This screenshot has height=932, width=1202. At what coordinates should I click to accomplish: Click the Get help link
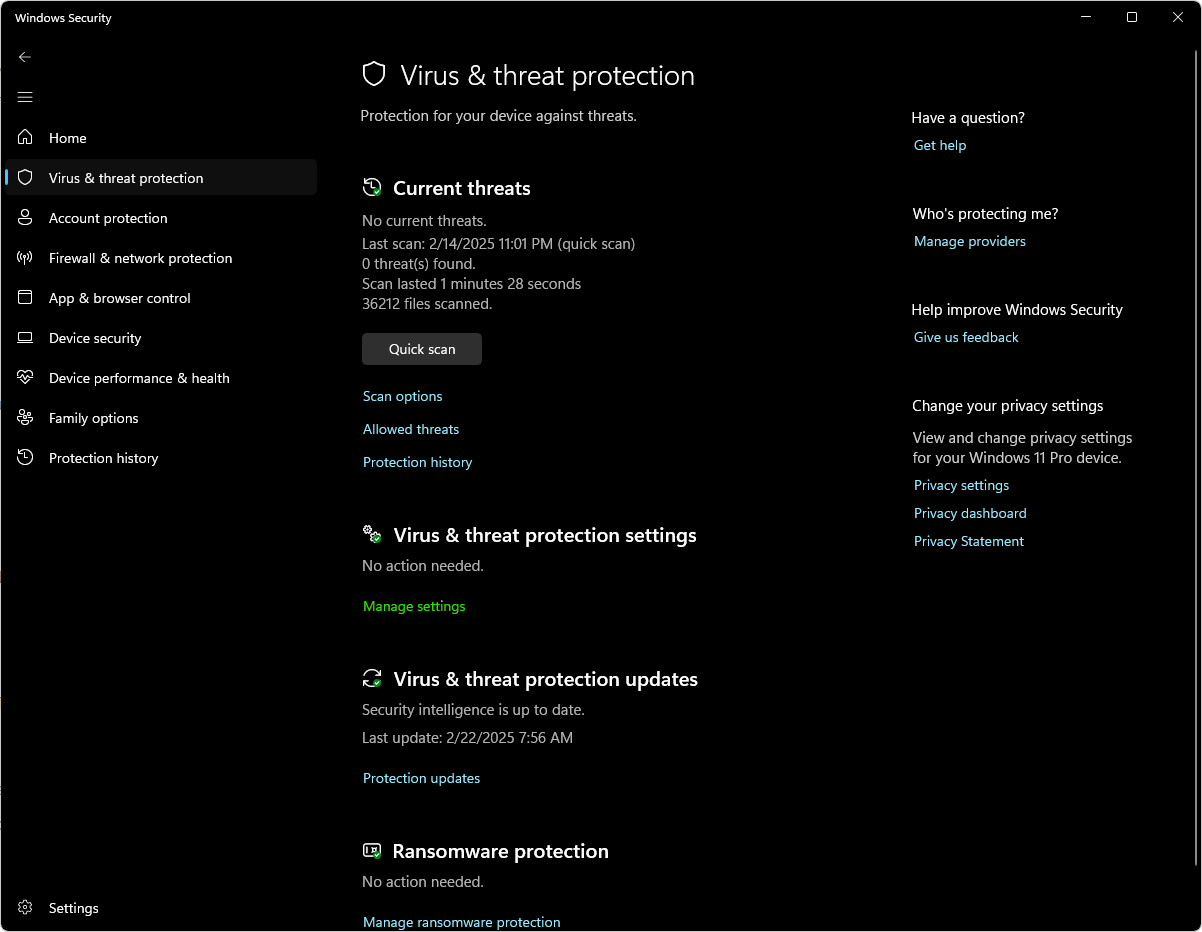point(940,145)
